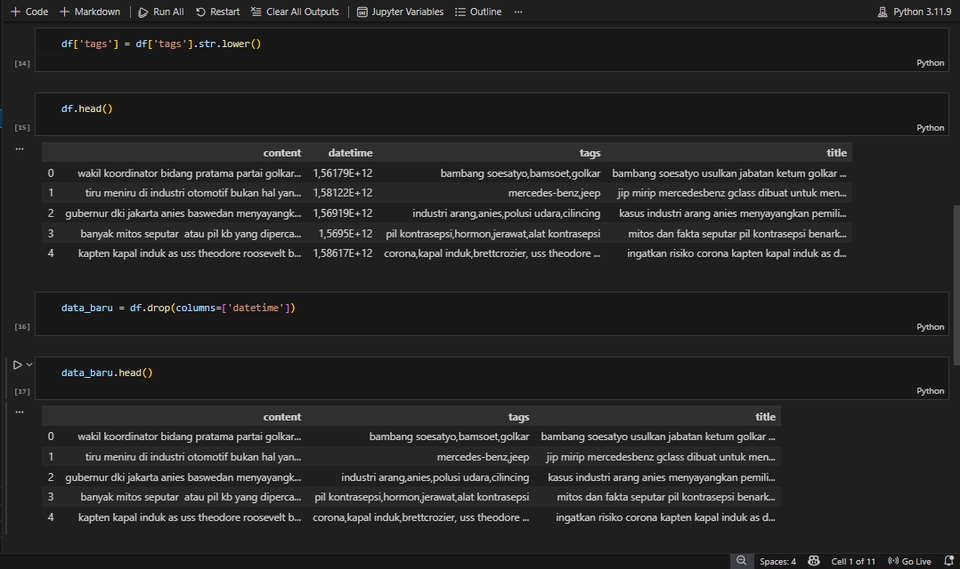Screen dimensions: 960x569
Task: Open output options ellipsis for data_baru.head() output
Action: [20, 412]
